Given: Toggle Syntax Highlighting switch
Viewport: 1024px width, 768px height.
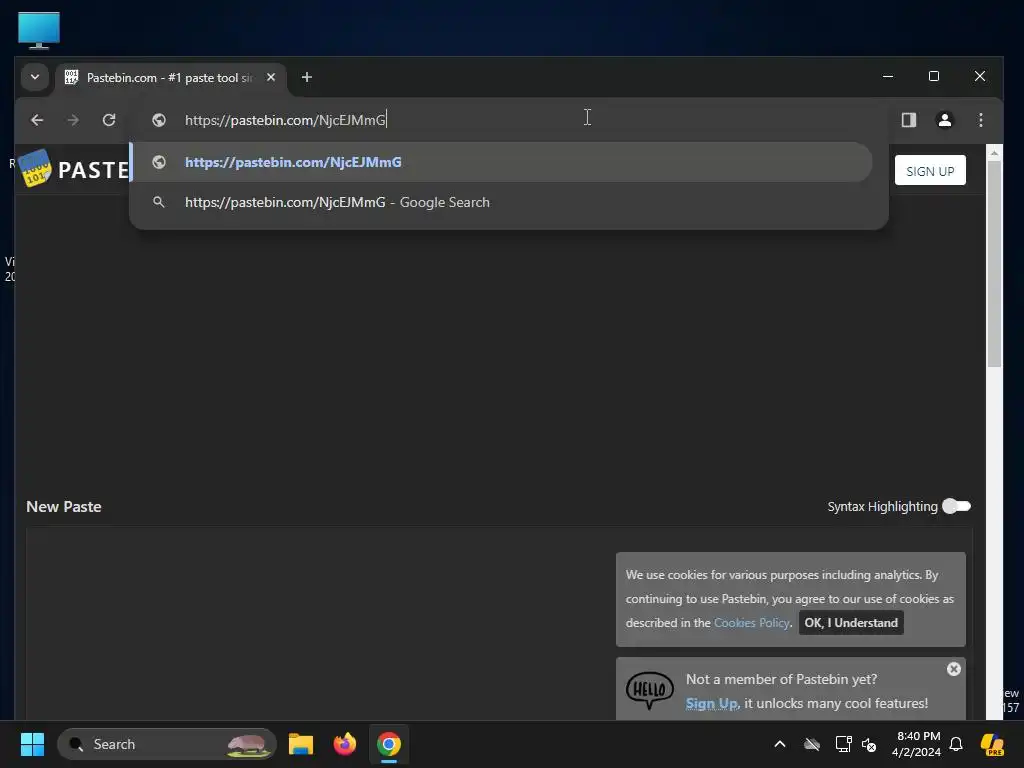Looking at the screenshot, I should pos(957,506).
